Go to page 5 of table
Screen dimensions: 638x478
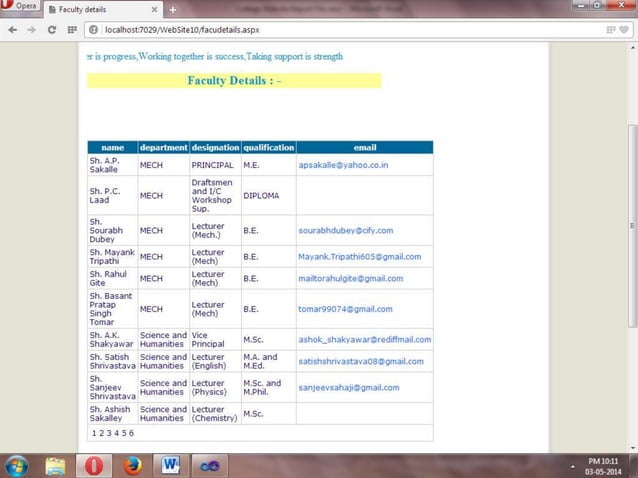(124, 433)
